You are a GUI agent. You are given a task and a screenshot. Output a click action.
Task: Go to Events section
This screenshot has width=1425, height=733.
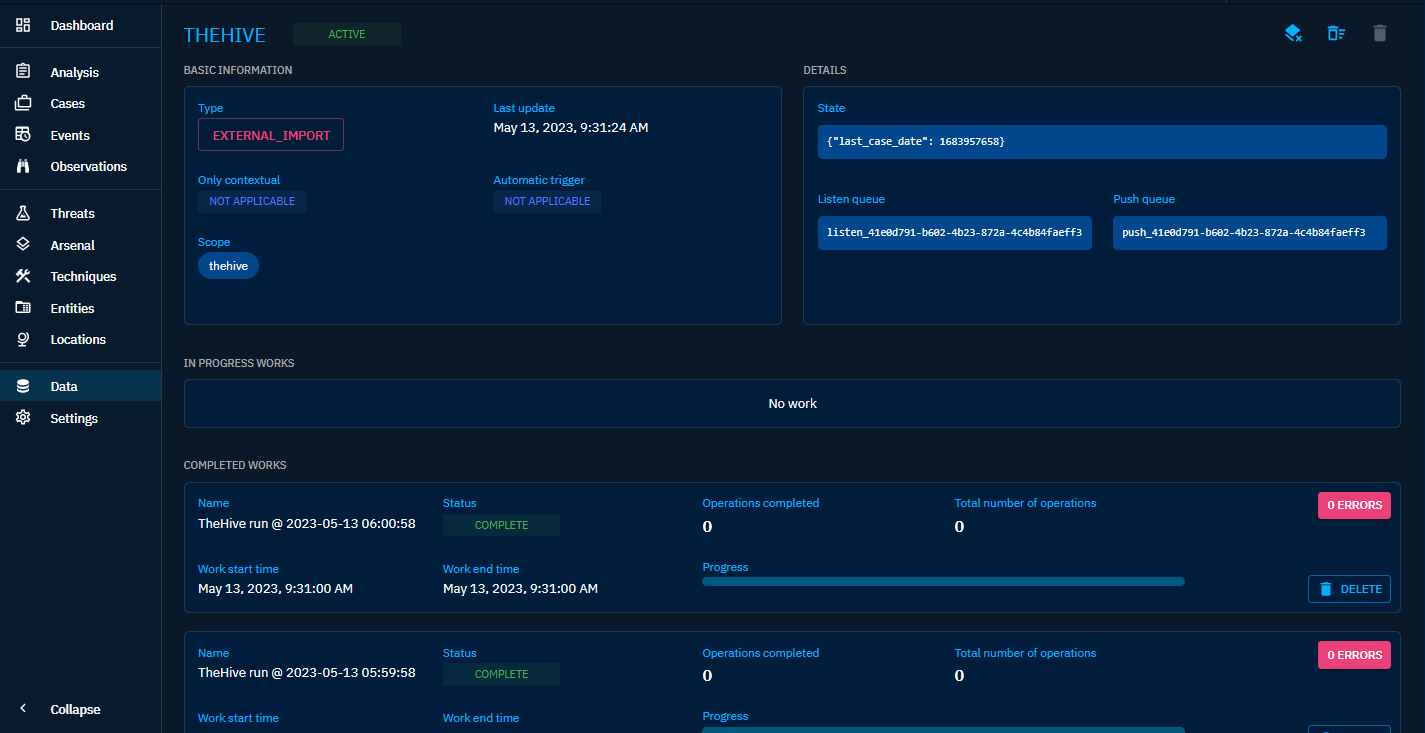pyautogui.click(x=81, y=135)
